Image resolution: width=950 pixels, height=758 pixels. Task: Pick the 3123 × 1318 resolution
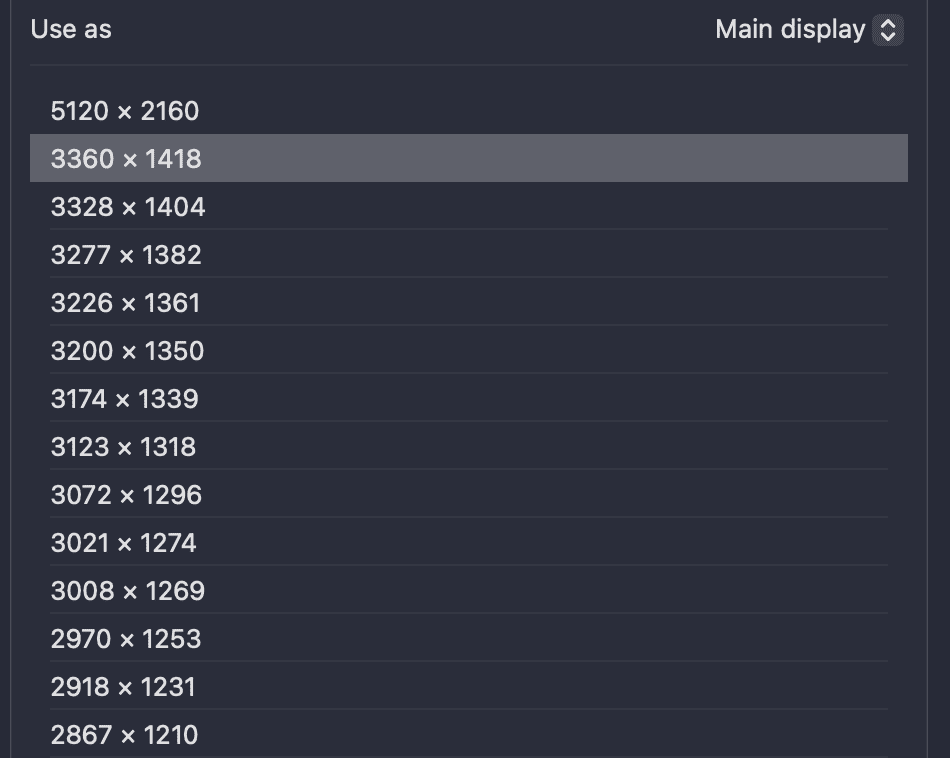[x=125, y=447]
